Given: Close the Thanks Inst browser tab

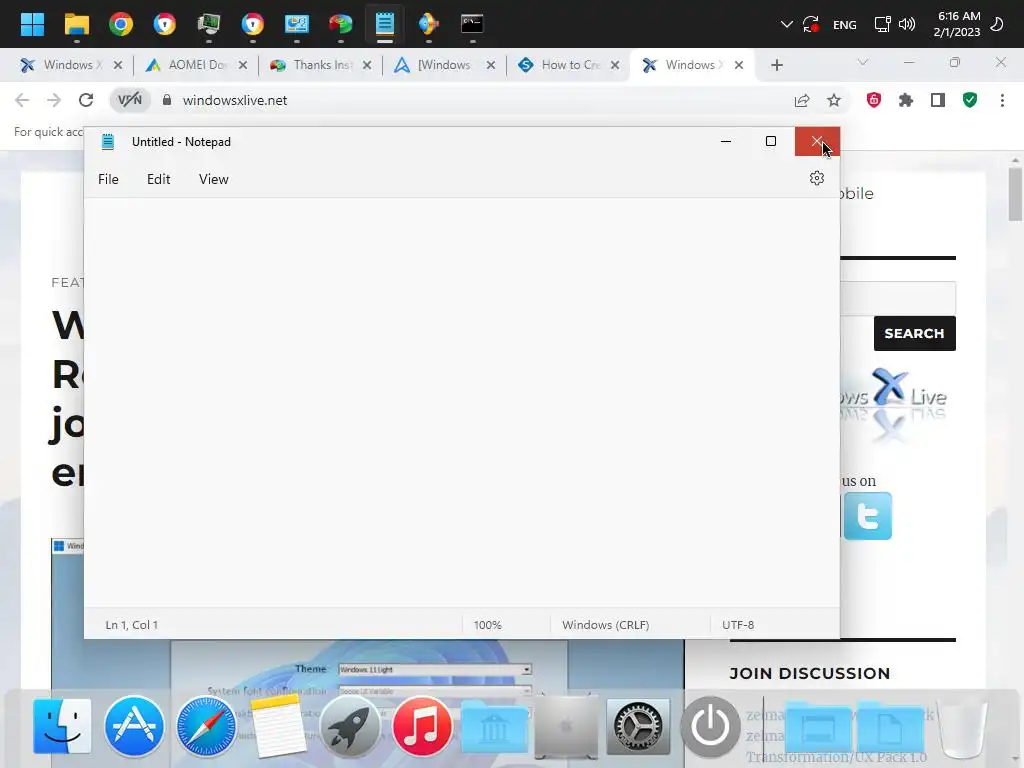Looking at the screenshot, I should (x=366, y=65).
